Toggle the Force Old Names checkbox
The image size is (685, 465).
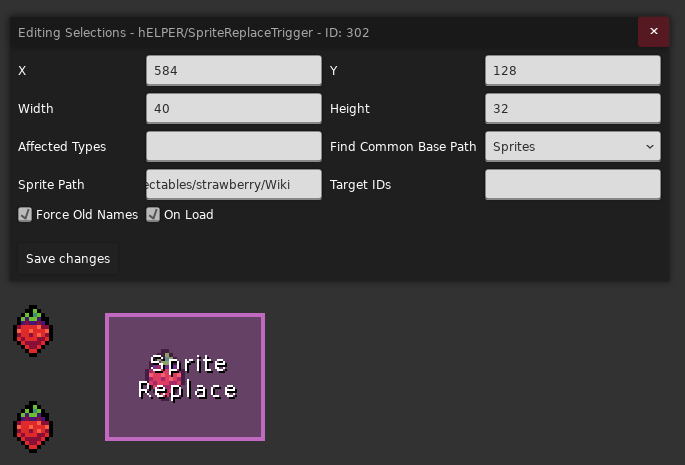[x=25, y=214]
